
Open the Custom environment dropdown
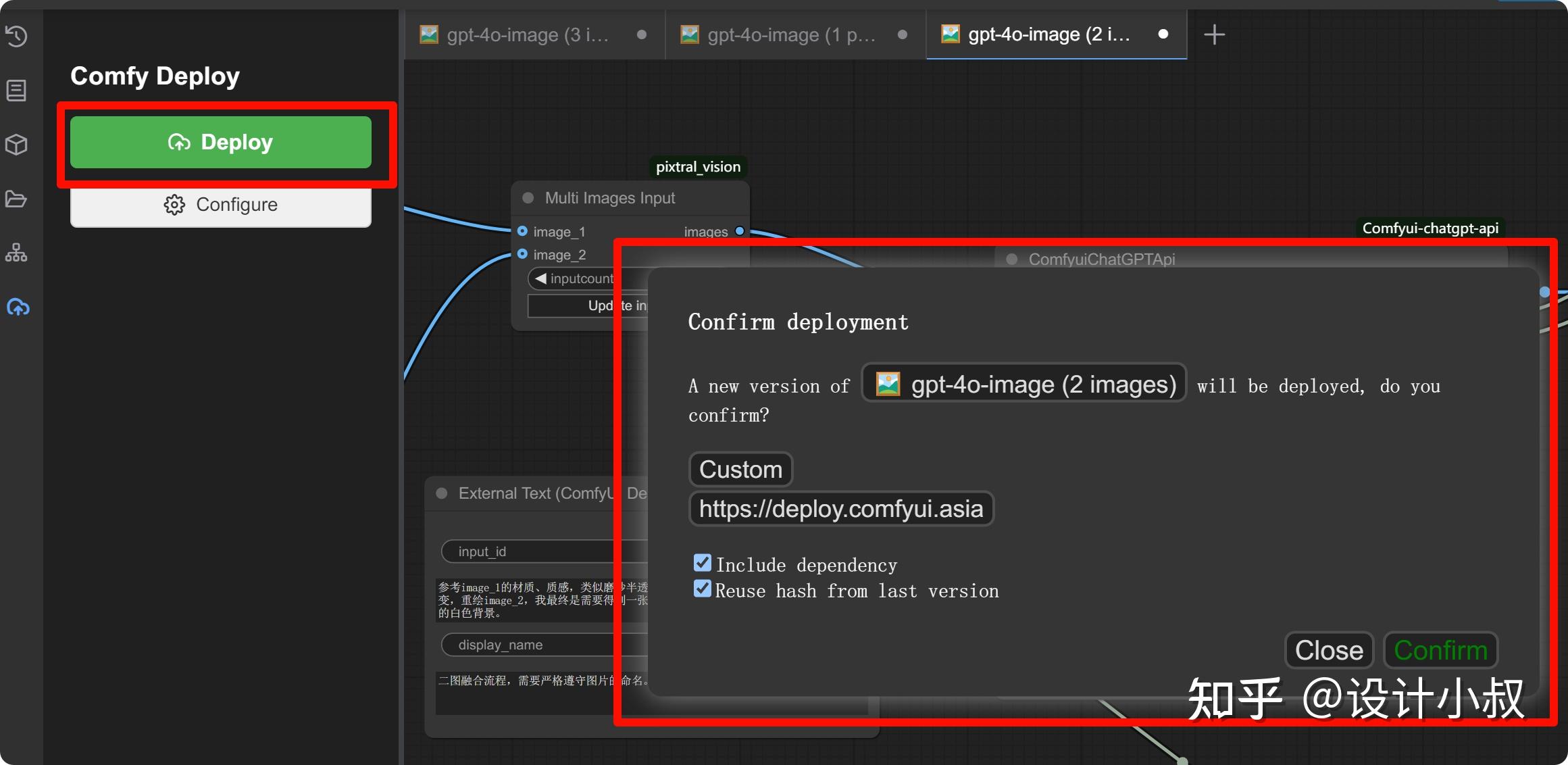pos(740,469)
